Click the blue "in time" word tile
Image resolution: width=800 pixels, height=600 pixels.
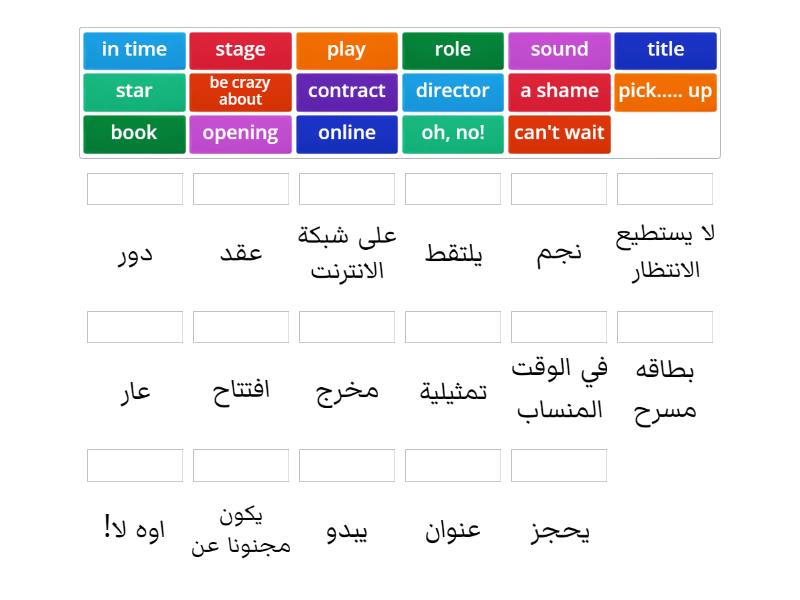coord(134,50)
